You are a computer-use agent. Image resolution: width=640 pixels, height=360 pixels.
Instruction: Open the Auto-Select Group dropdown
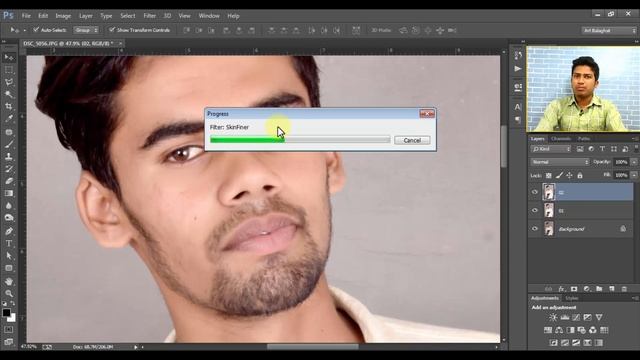[x=86, y=30]
